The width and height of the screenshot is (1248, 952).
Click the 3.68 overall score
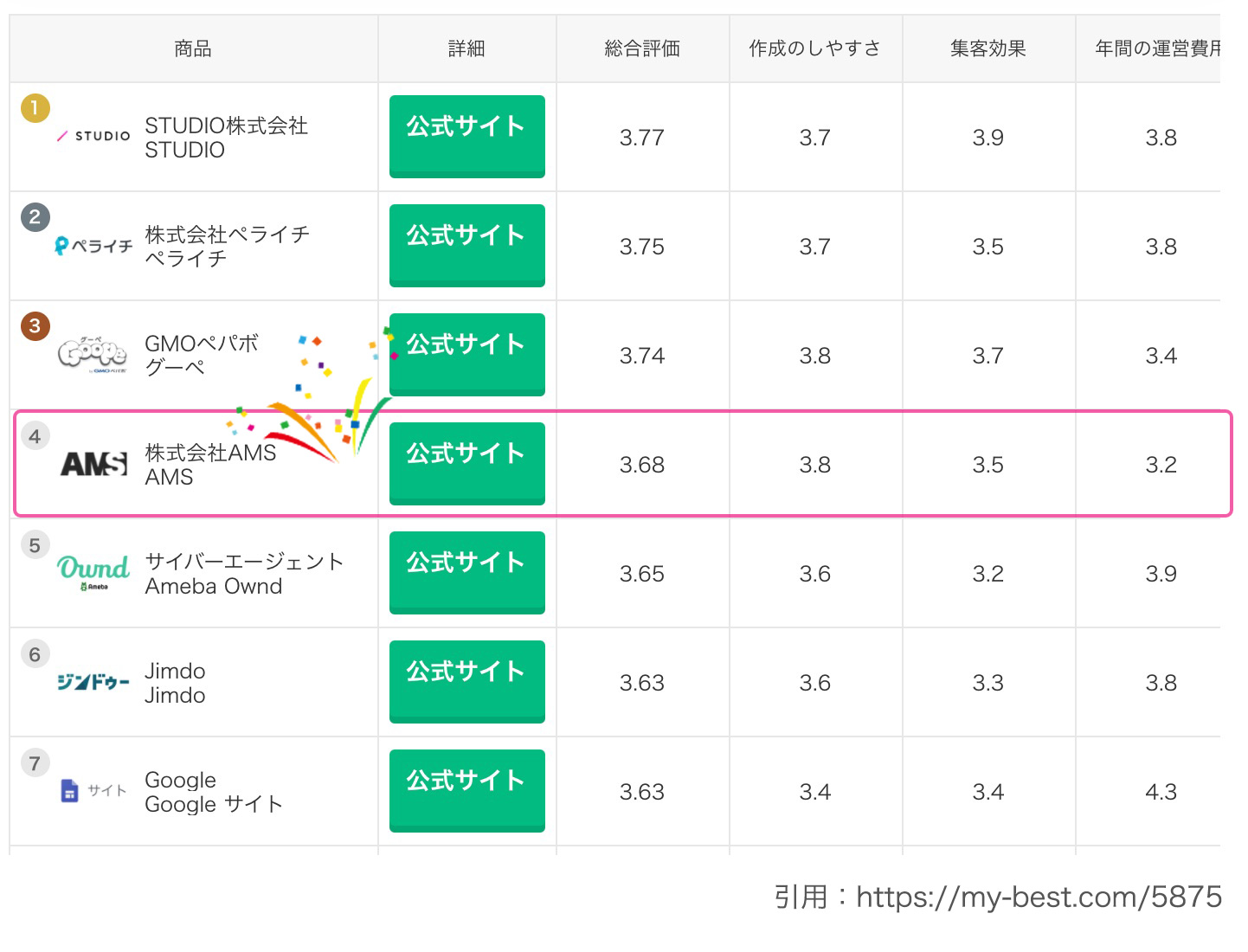point(642,465)
